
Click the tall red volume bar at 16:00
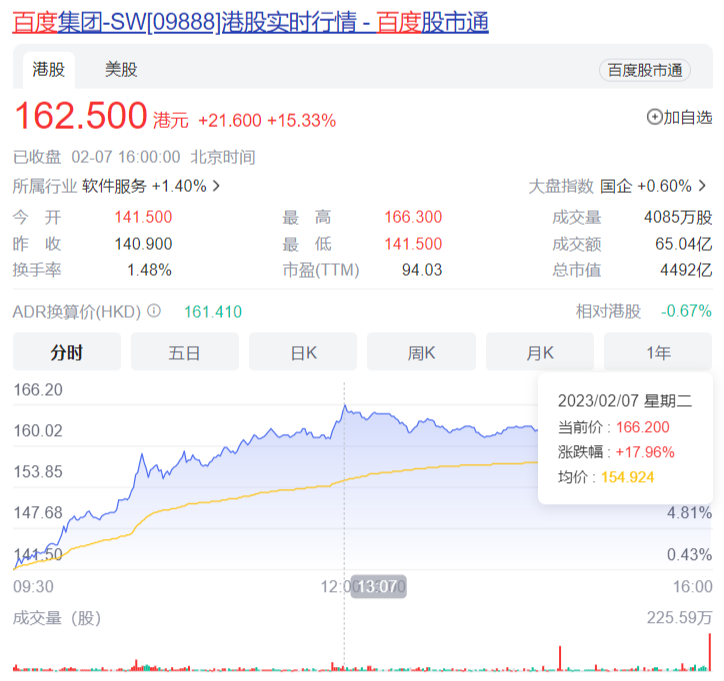click(710, 652)
